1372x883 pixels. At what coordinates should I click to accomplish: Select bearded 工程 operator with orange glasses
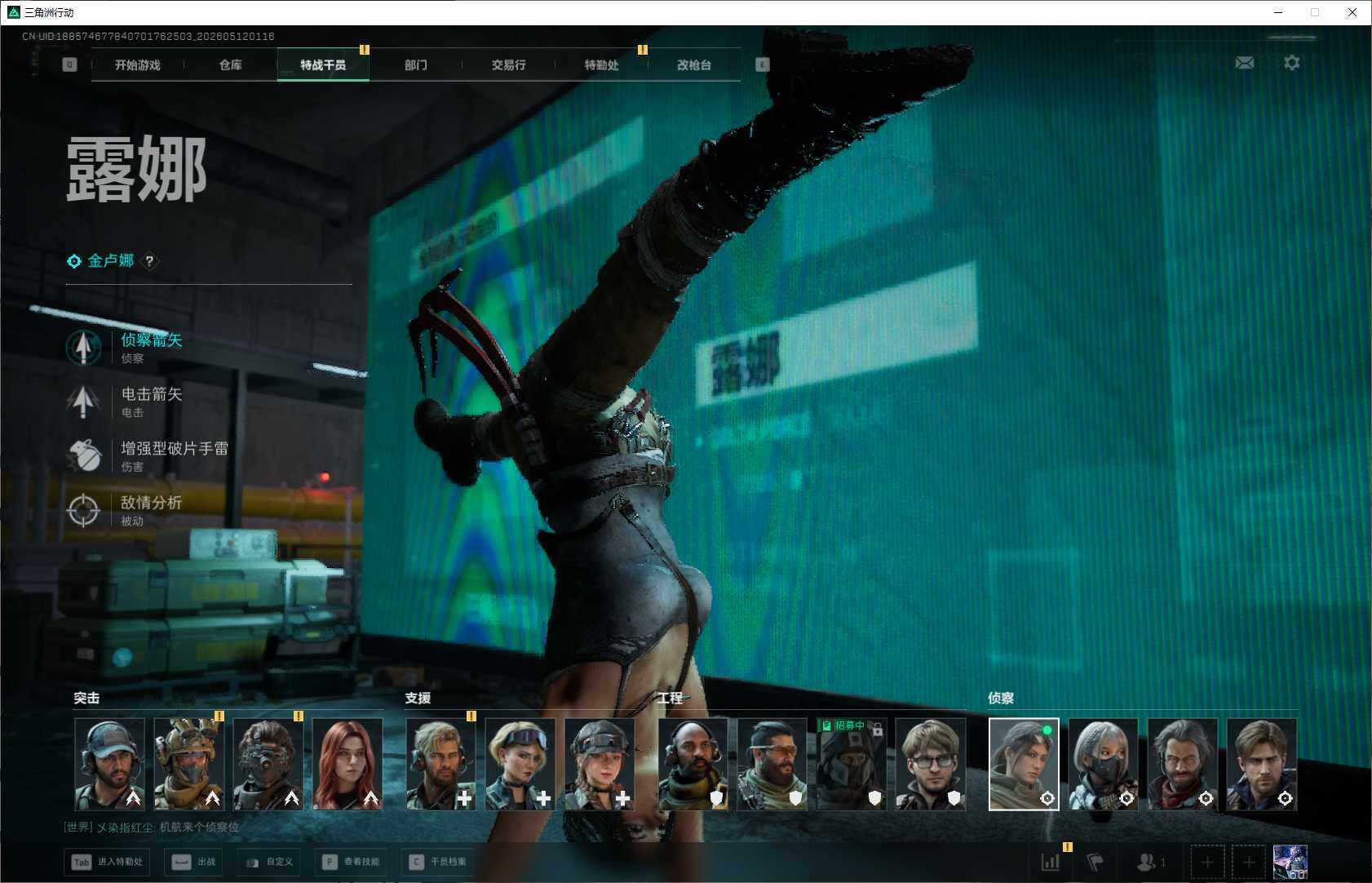coord(772,765)
